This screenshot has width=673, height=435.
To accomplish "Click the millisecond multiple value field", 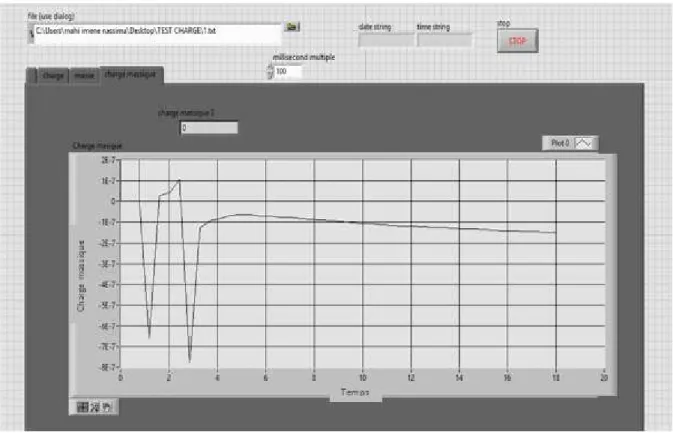I will tap(288, 71).
